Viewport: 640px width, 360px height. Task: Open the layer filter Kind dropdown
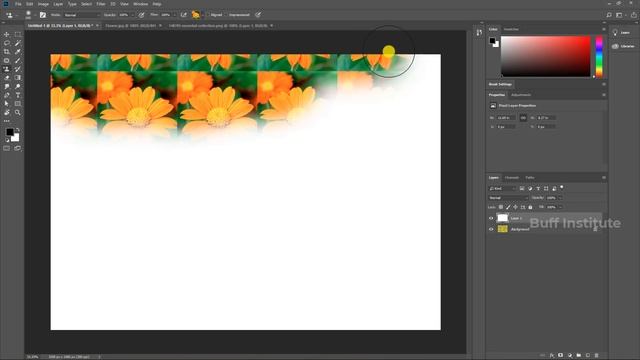[x=502, y=189]
